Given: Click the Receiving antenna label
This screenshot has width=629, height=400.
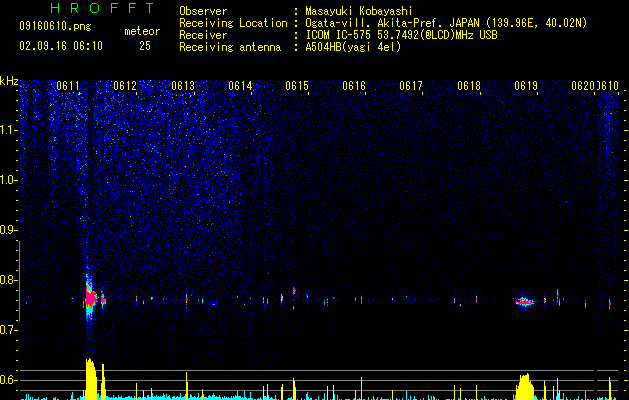Looking at the screenshot, I should click(x=230, y=47).
